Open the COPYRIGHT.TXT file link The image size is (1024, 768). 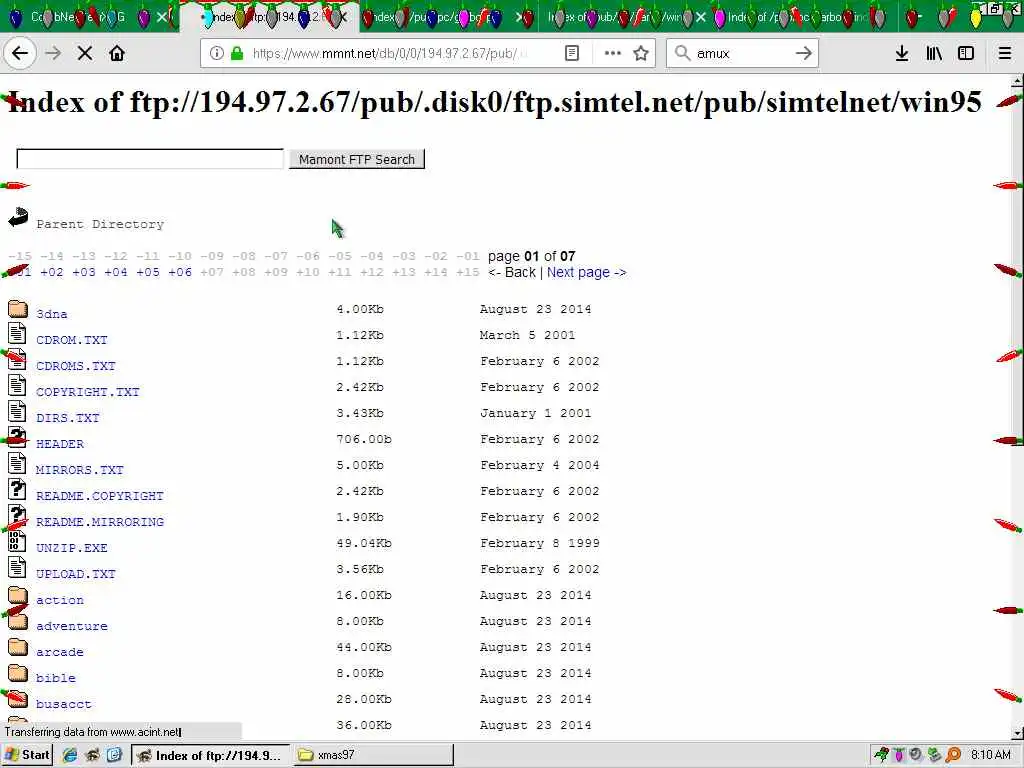pyautogui.click(x=88, y=392)
